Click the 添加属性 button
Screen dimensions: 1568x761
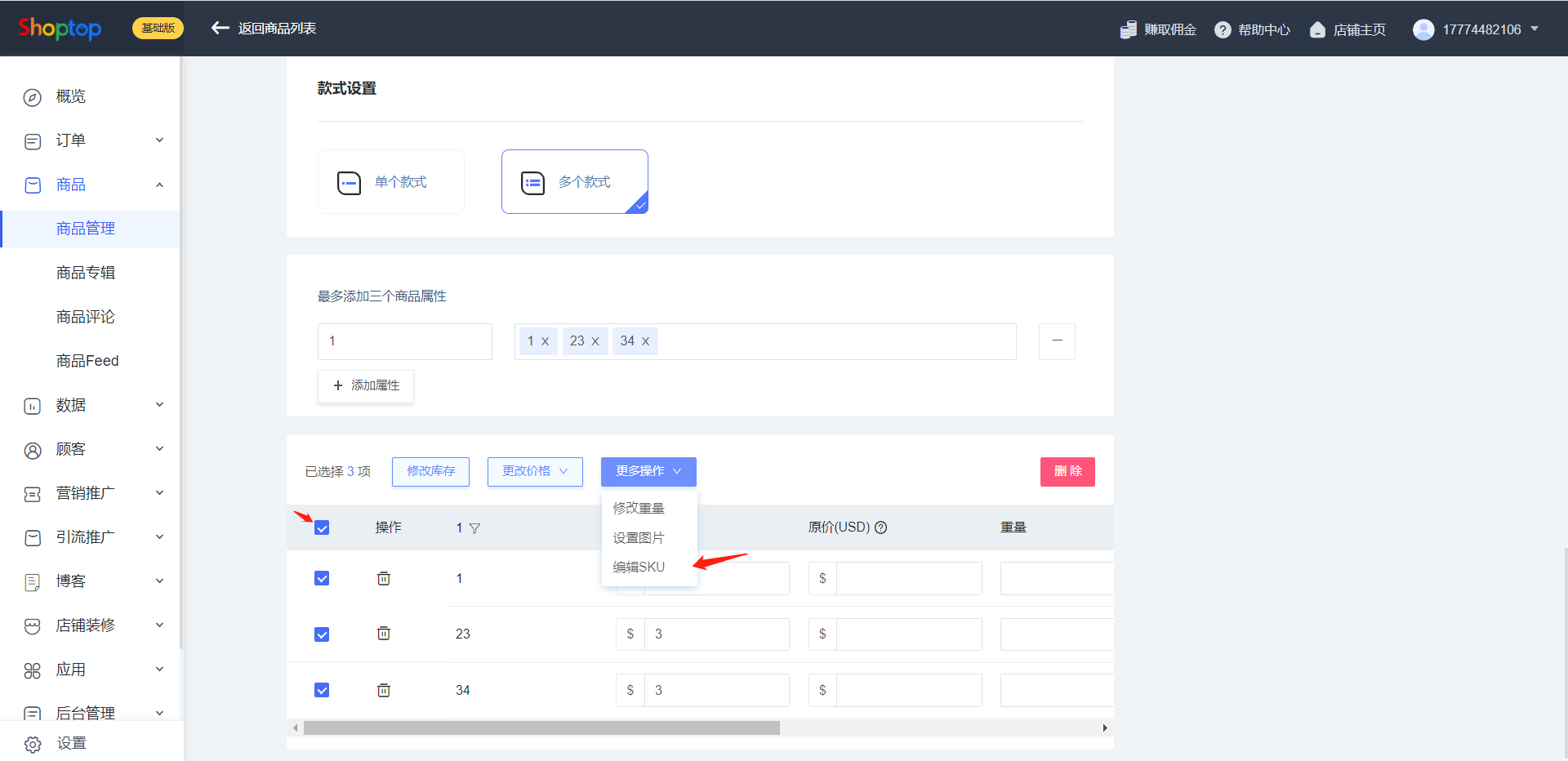click(366, 385)
